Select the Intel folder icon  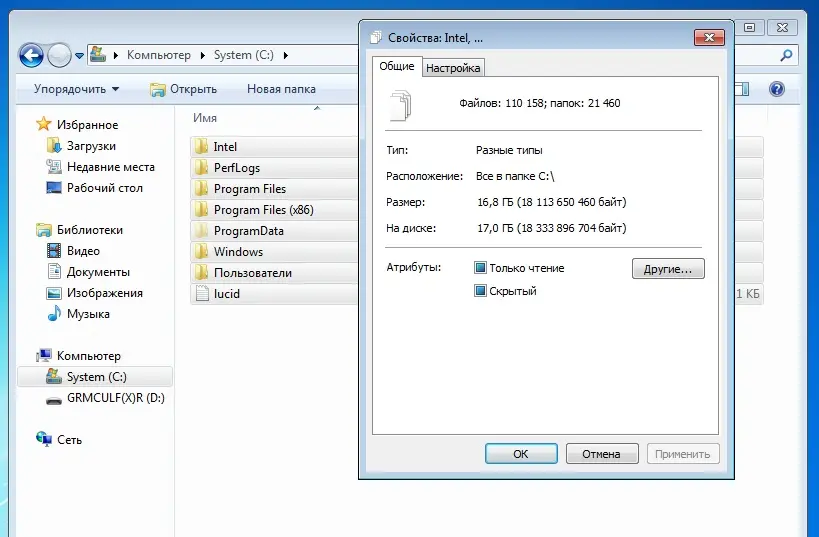[x=200, y=147]
